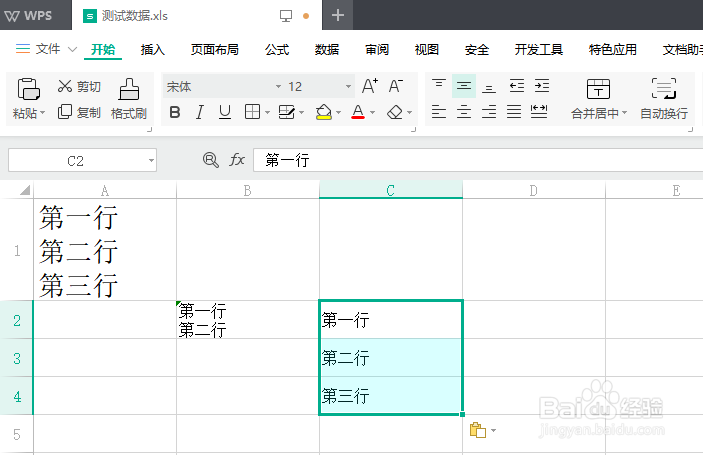The image size is (703, 455).
Task: Switch to the 页面布局 tab
Action: click(214, 49)
